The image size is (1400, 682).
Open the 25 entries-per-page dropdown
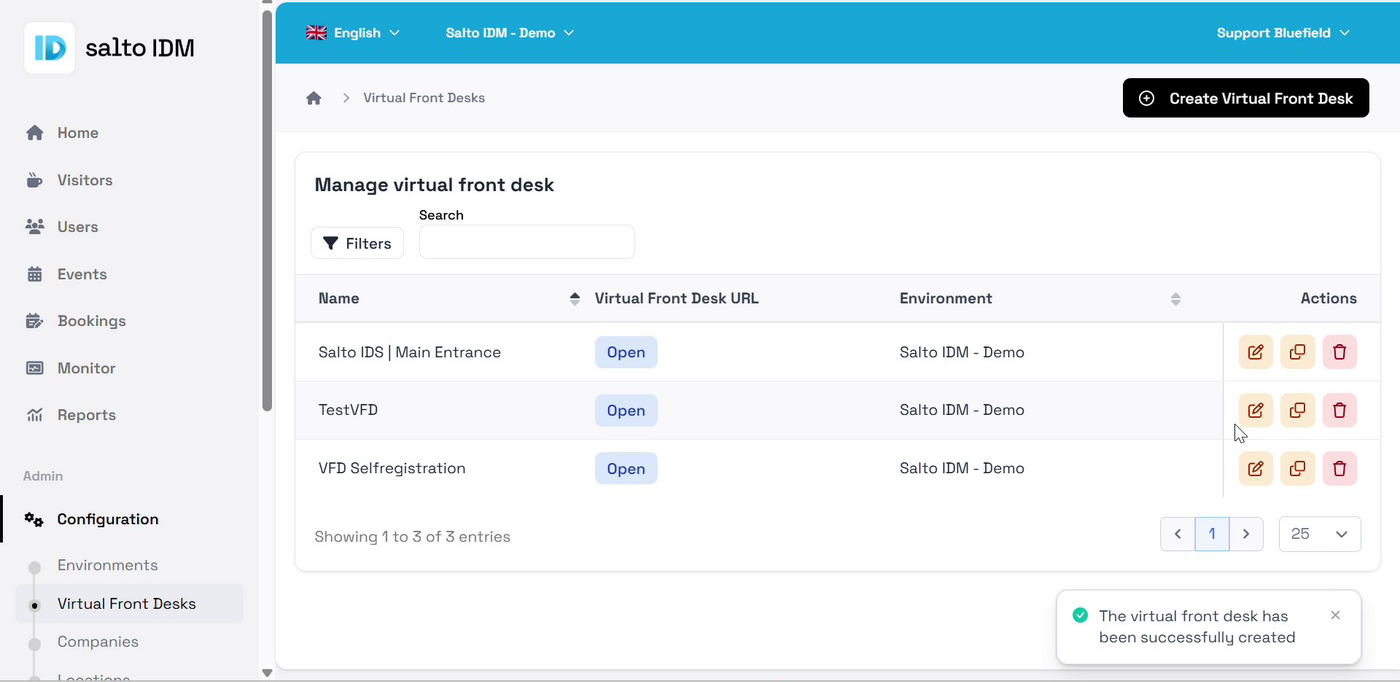(x=1320, y=534)
